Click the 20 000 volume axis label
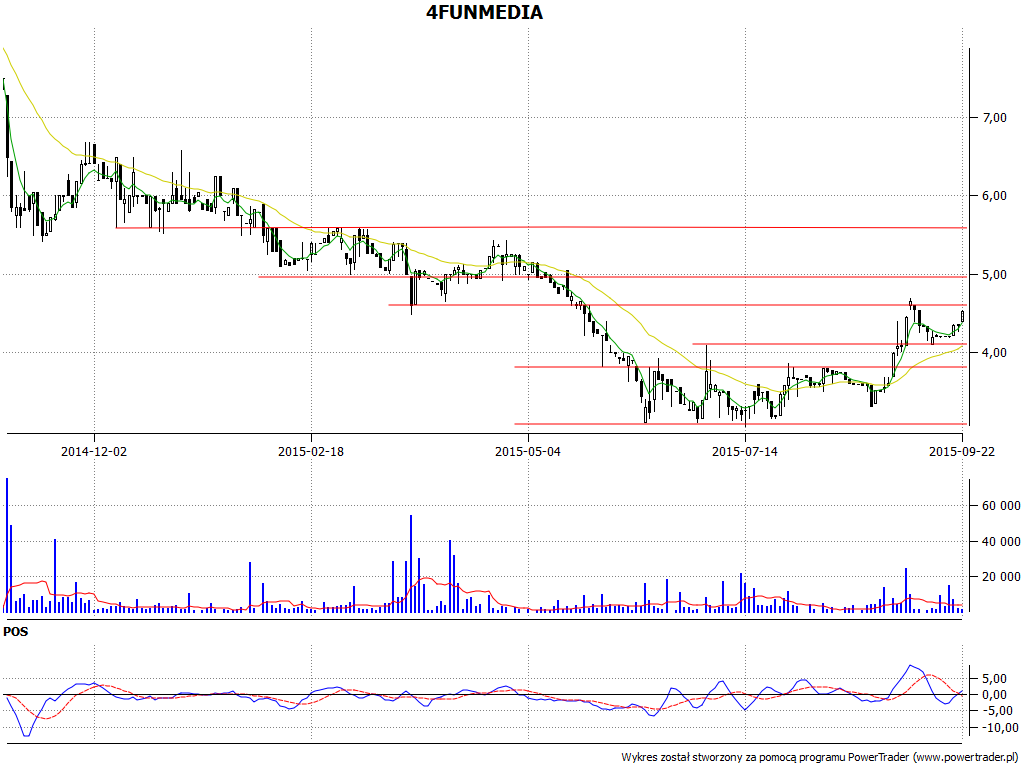Screen dimensions: 1024x768 coord(1001,577)
